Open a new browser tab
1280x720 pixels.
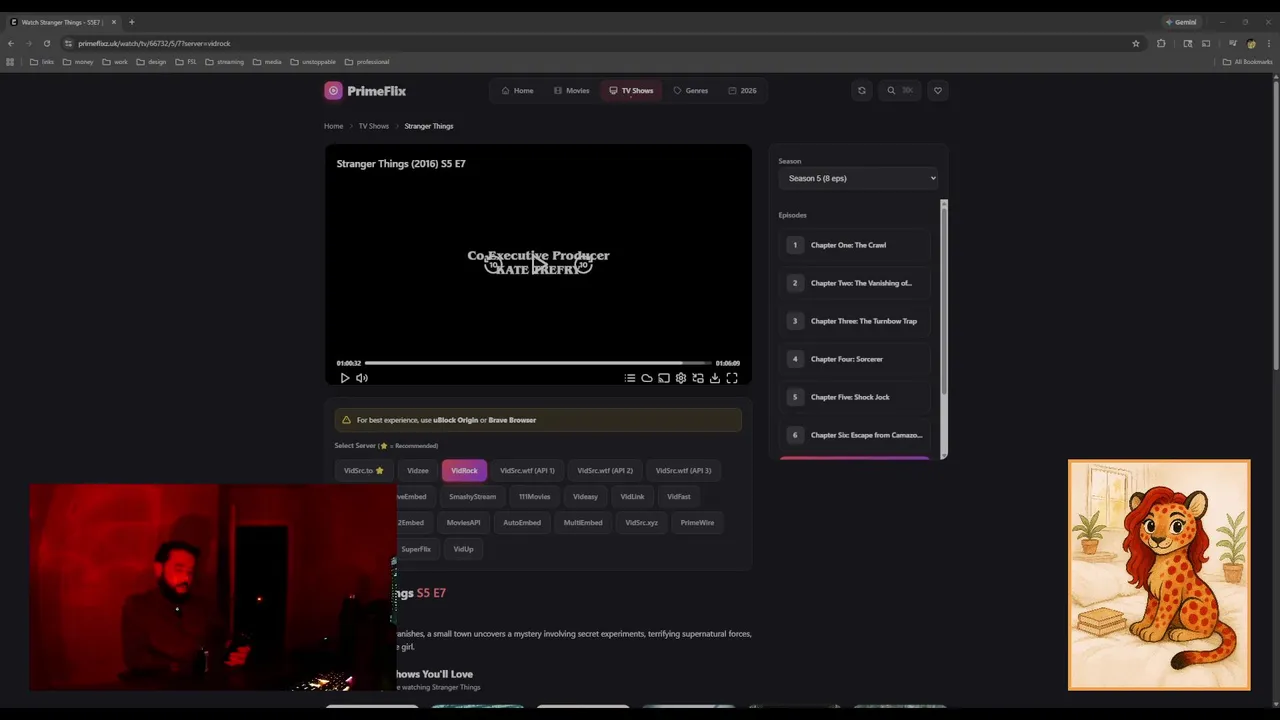coord(131,22)
